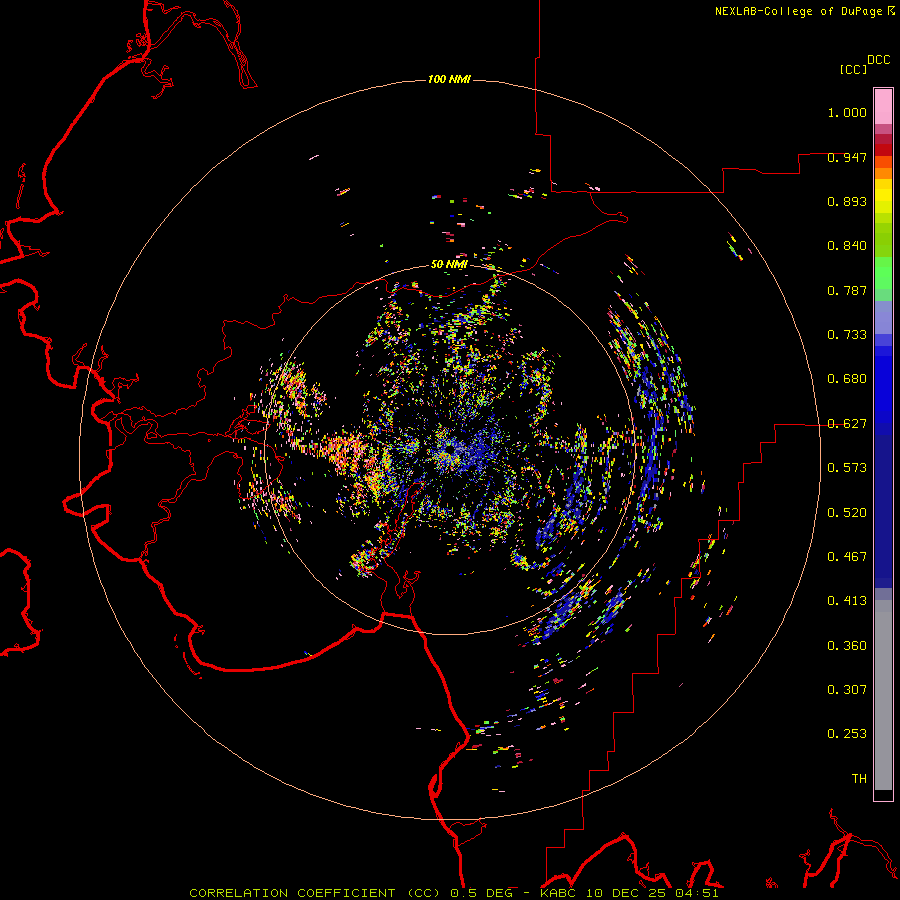This screenshot has width=900, height=900.
Task: Select the 0.893 legend value
Action: point(847,201)
